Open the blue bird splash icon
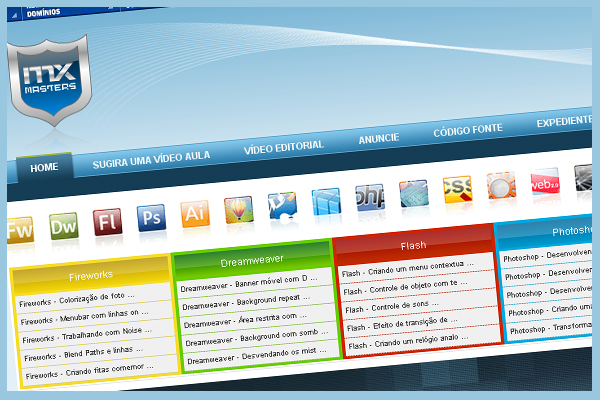 [x=282, y=206]
